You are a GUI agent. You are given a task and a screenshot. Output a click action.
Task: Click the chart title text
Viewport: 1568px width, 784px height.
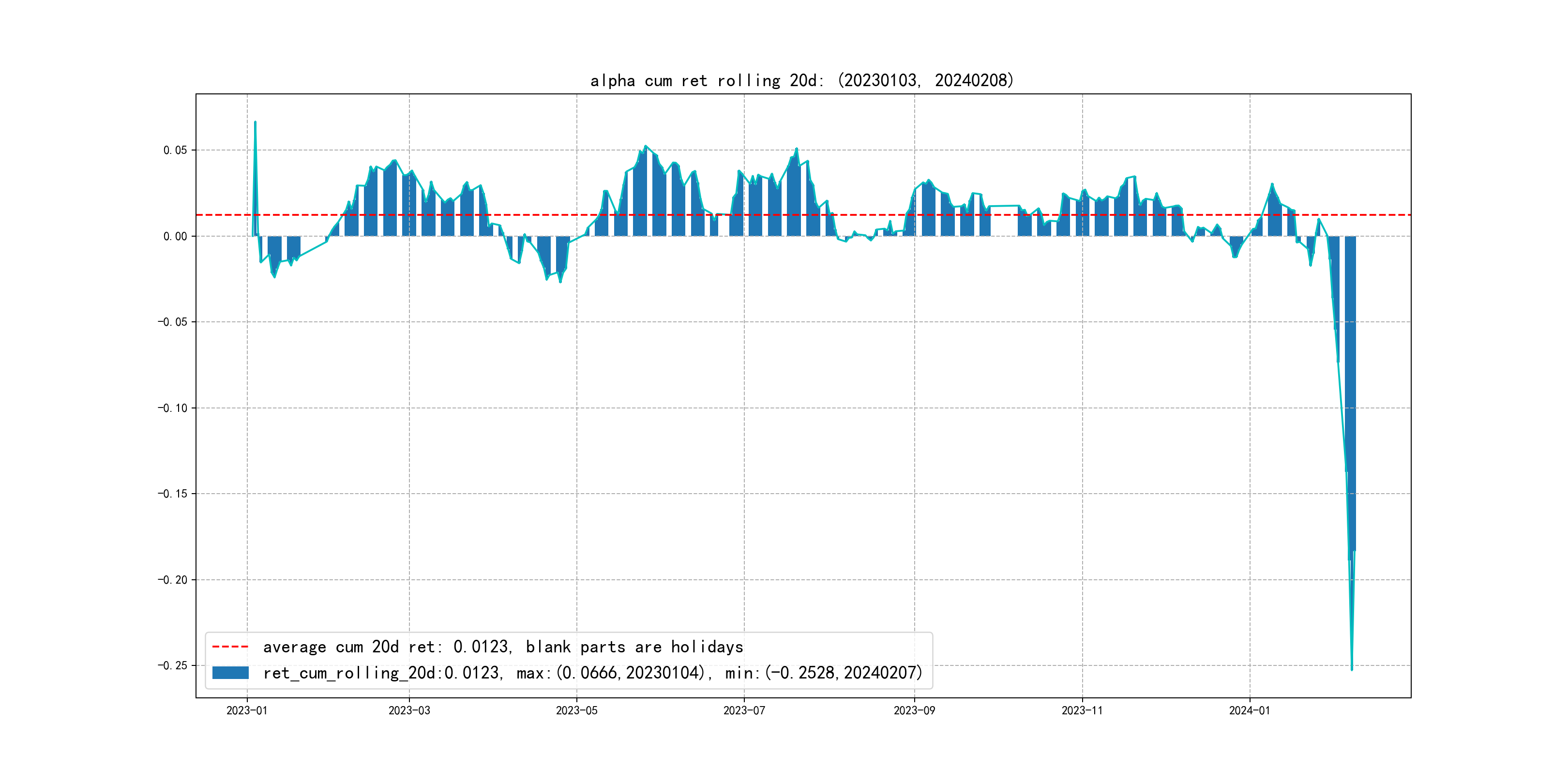(x=801, y=80)
